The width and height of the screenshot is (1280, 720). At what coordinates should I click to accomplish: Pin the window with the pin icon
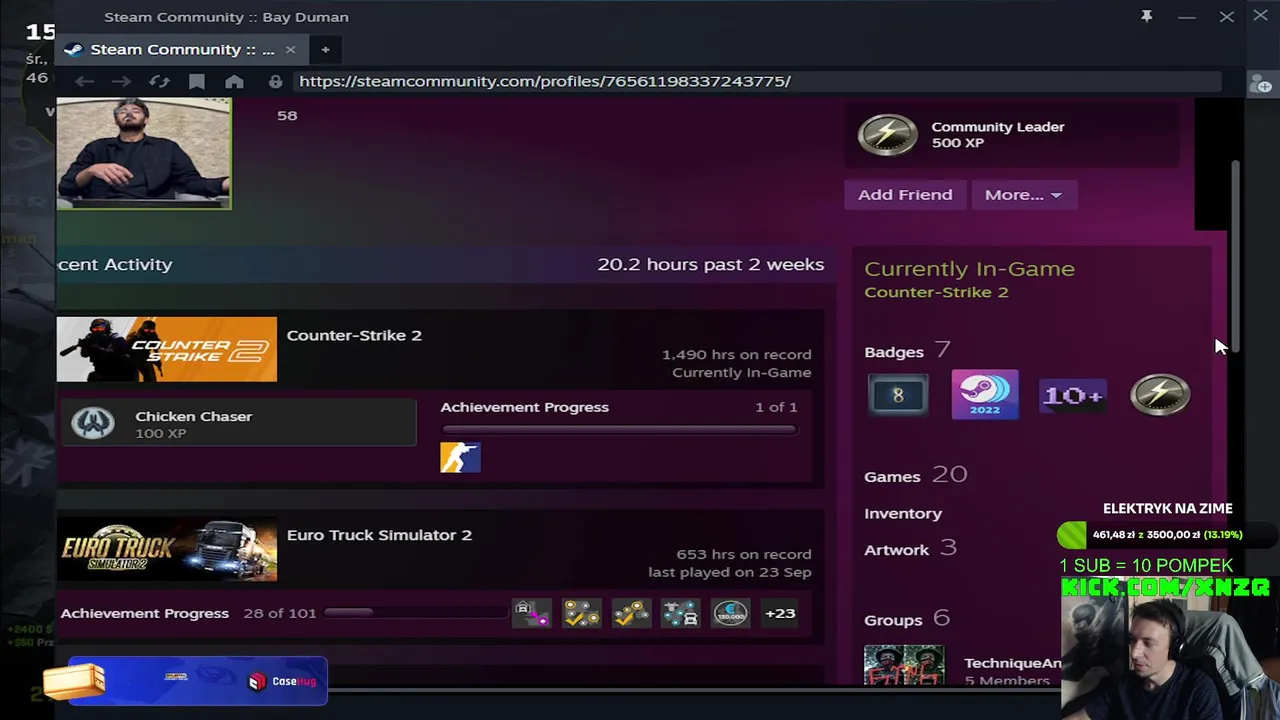(x=1147, y=16)
